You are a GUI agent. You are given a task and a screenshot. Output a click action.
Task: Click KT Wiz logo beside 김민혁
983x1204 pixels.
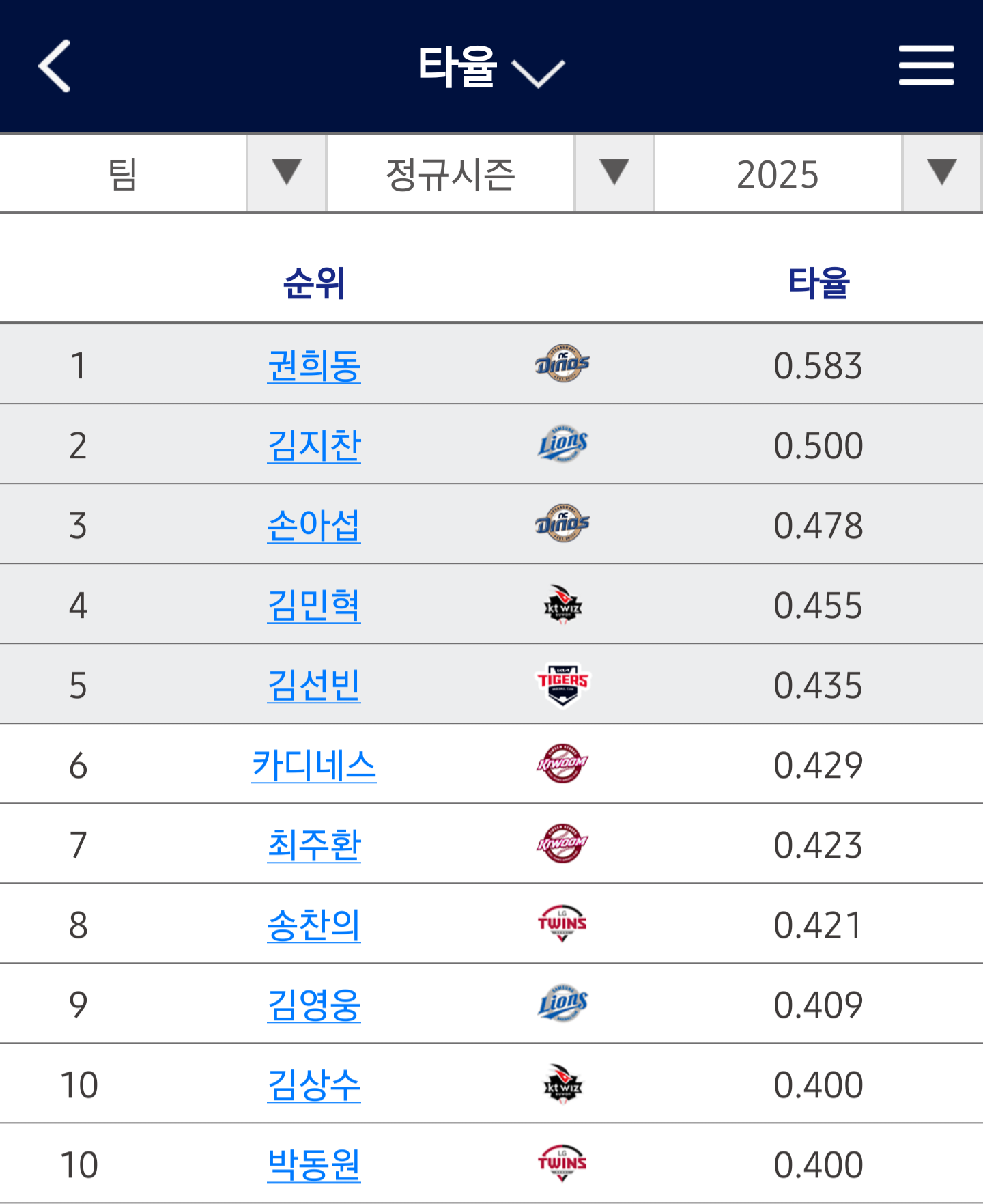[562, 605]
